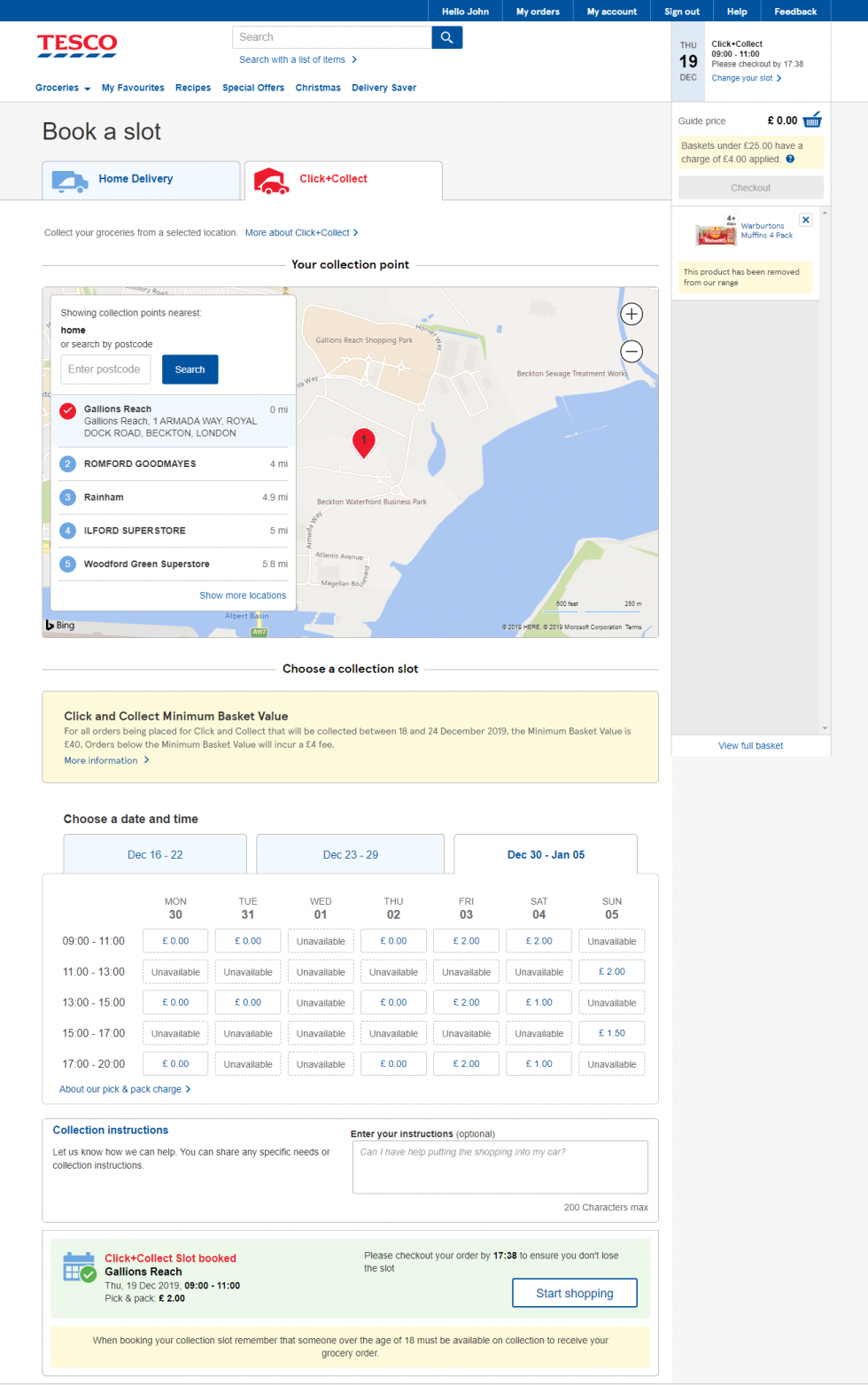Image resolution: width=868 pixels, height=1385 pixels.
Task: Click the Enter postcode field
Action: point(105,370)
